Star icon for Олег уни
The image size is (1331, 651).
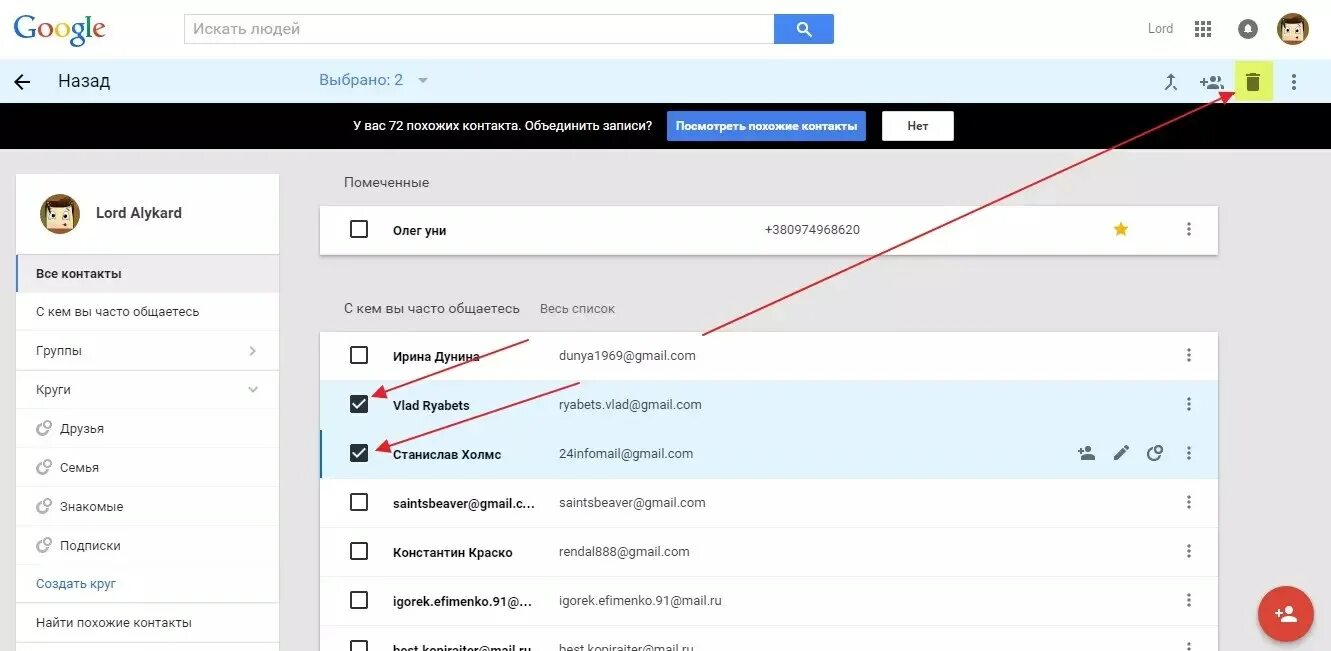coord(1121,230)
